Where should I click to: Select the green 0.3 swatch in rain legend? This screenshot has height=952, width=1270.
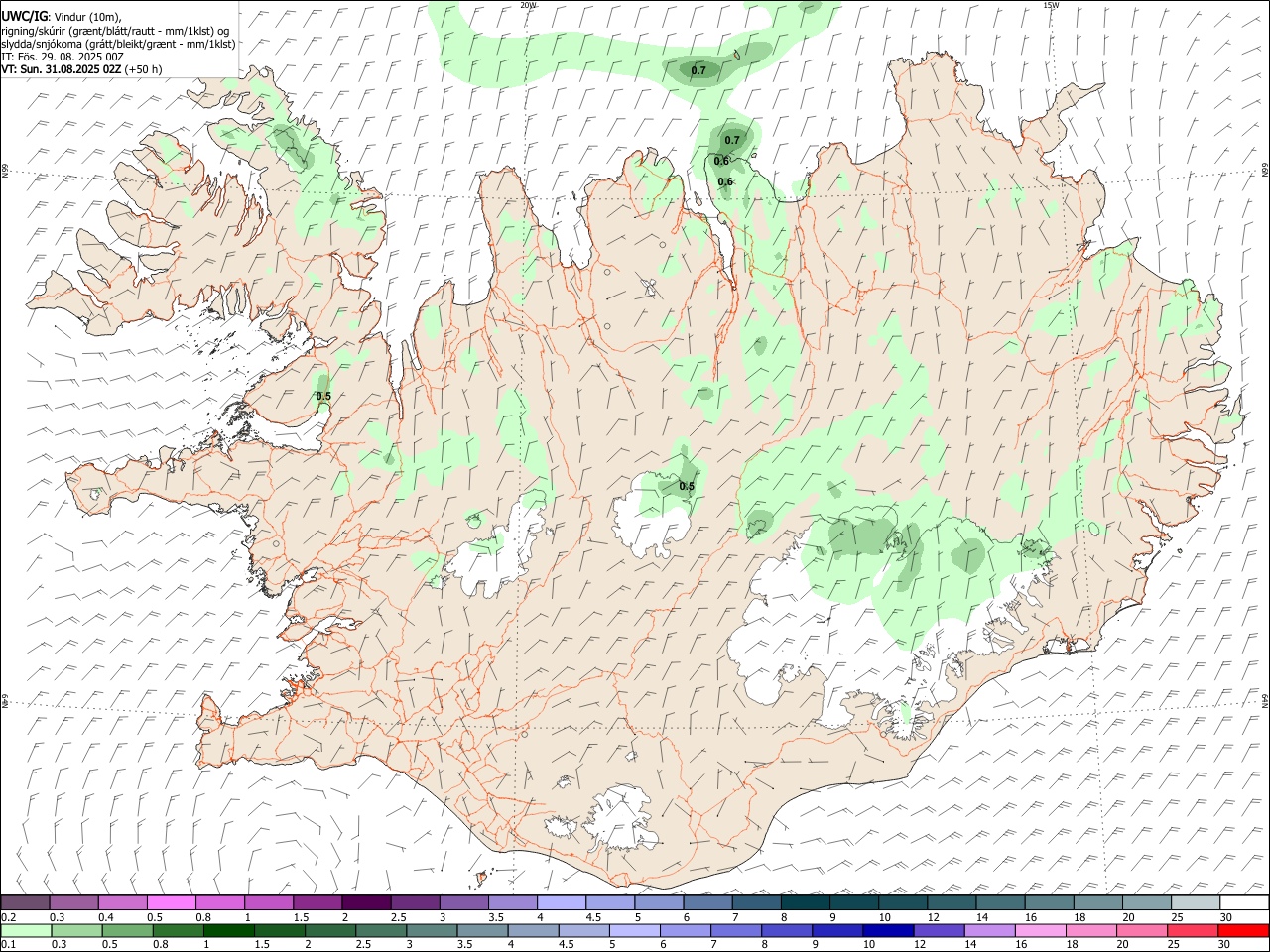[75, 931]
